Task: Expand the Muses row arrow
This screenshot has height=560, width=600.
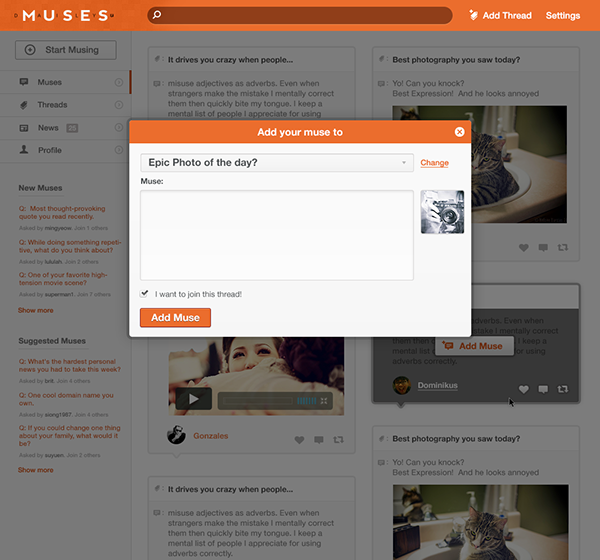Action: [119, 82]
